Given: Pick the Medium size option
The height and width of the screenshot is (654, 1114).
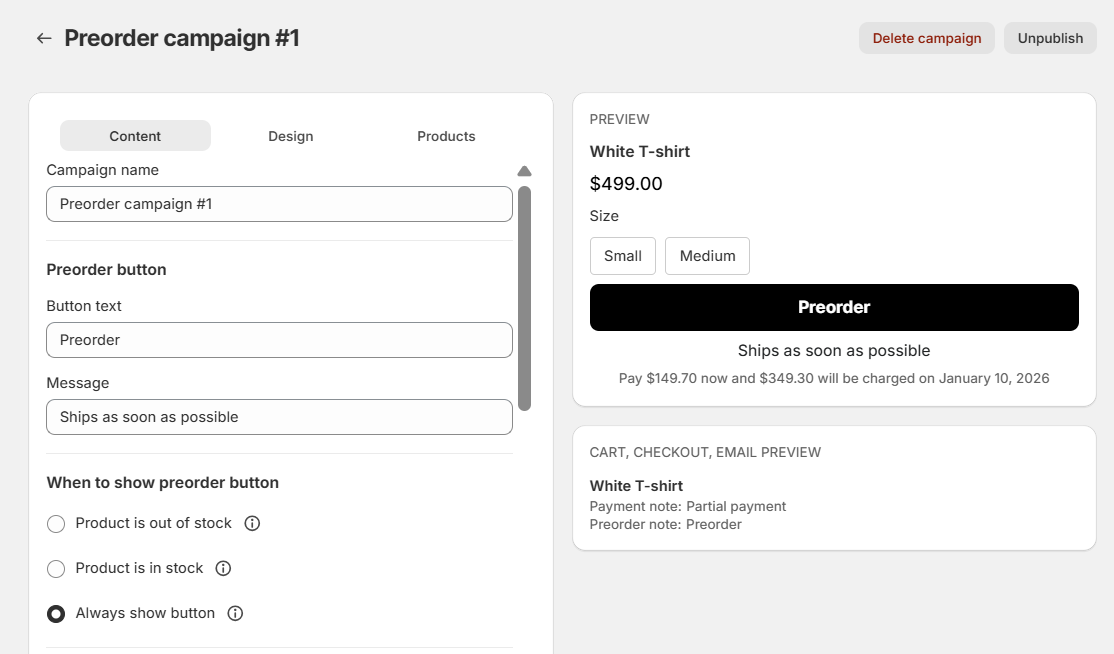Looking at the screenshot, I should [707, 256].
